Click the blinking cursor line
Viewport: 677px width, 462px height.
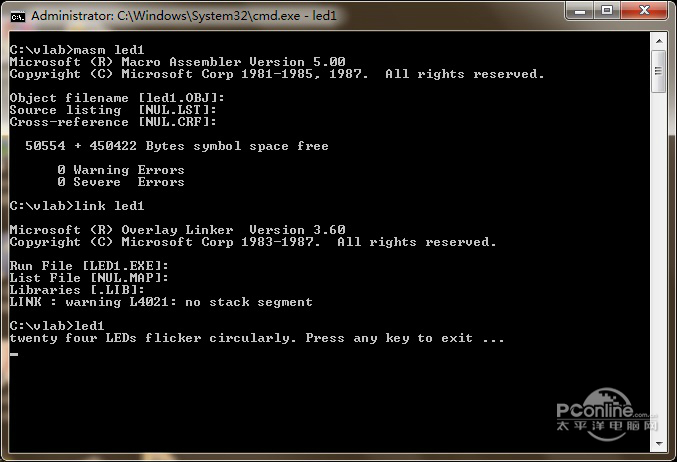tap(14, 354)
